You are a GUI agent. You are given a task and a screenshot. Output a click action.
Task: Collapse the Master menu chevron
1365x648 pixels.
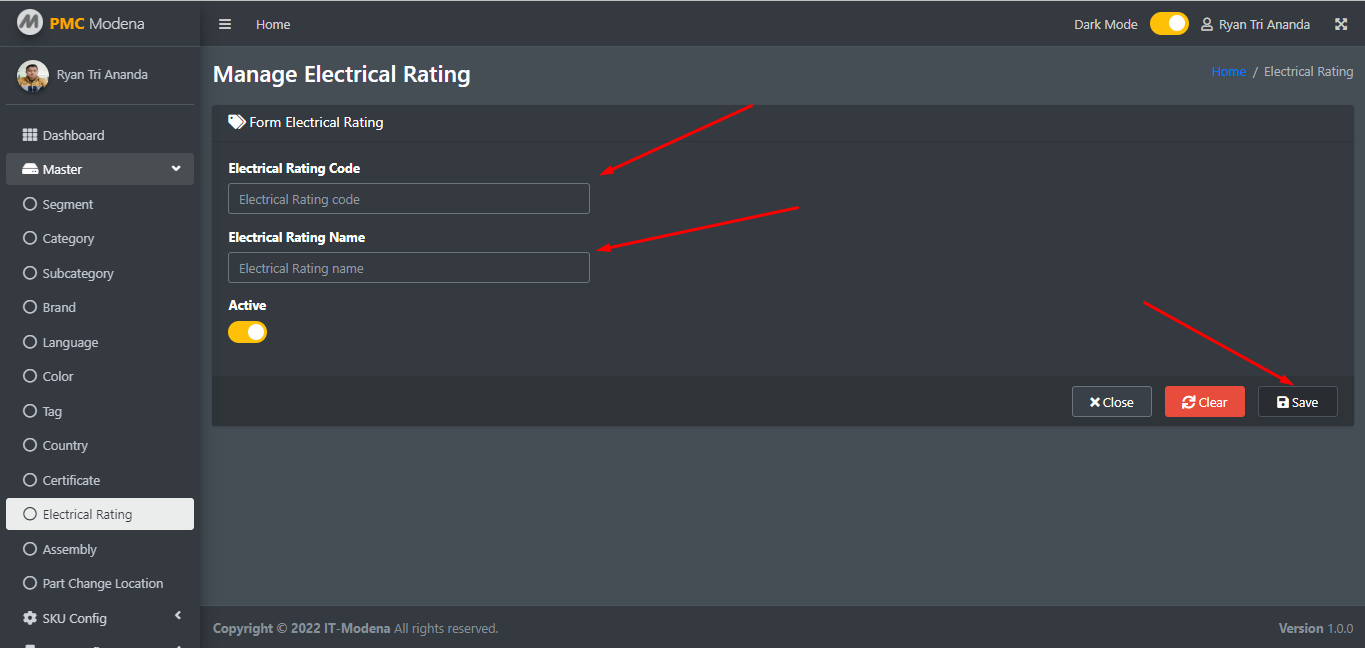coord(176,169)
